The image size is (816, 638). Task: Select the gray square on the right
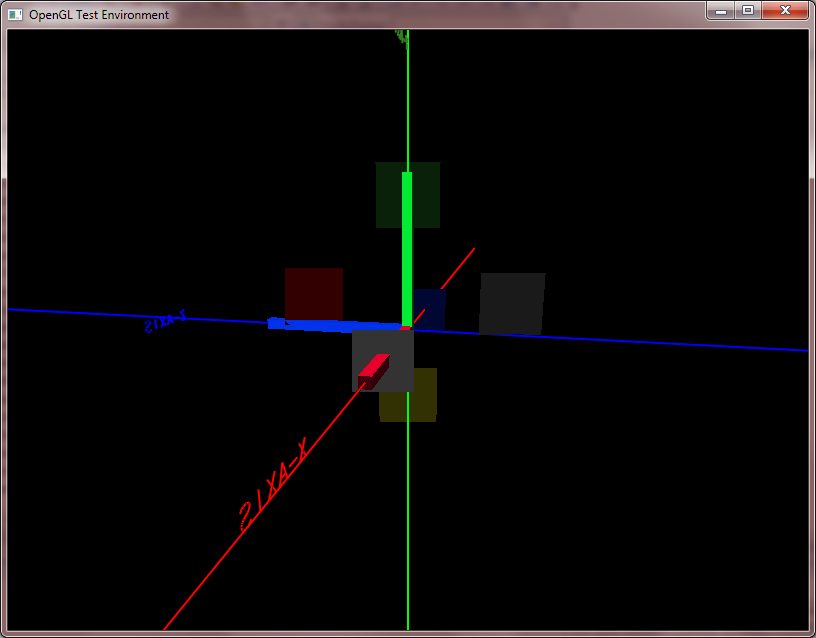click(x=512, y=303)
